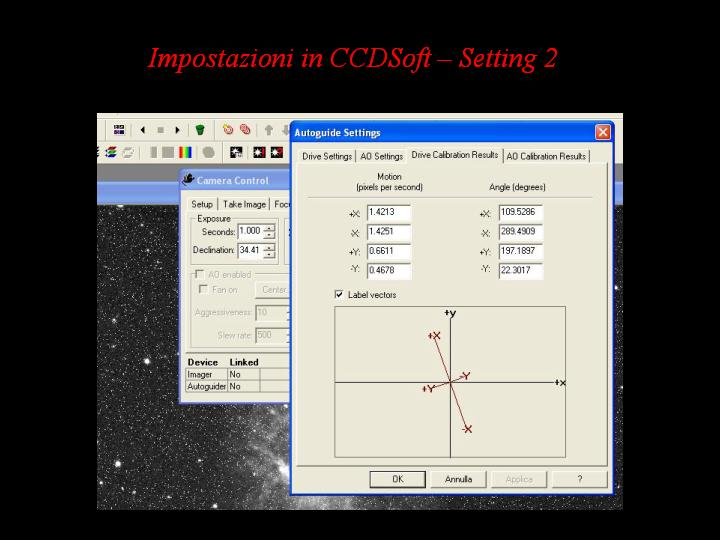Click the Autoguider row in device table
Screen dimensions: 720x540
click(237, 387)
